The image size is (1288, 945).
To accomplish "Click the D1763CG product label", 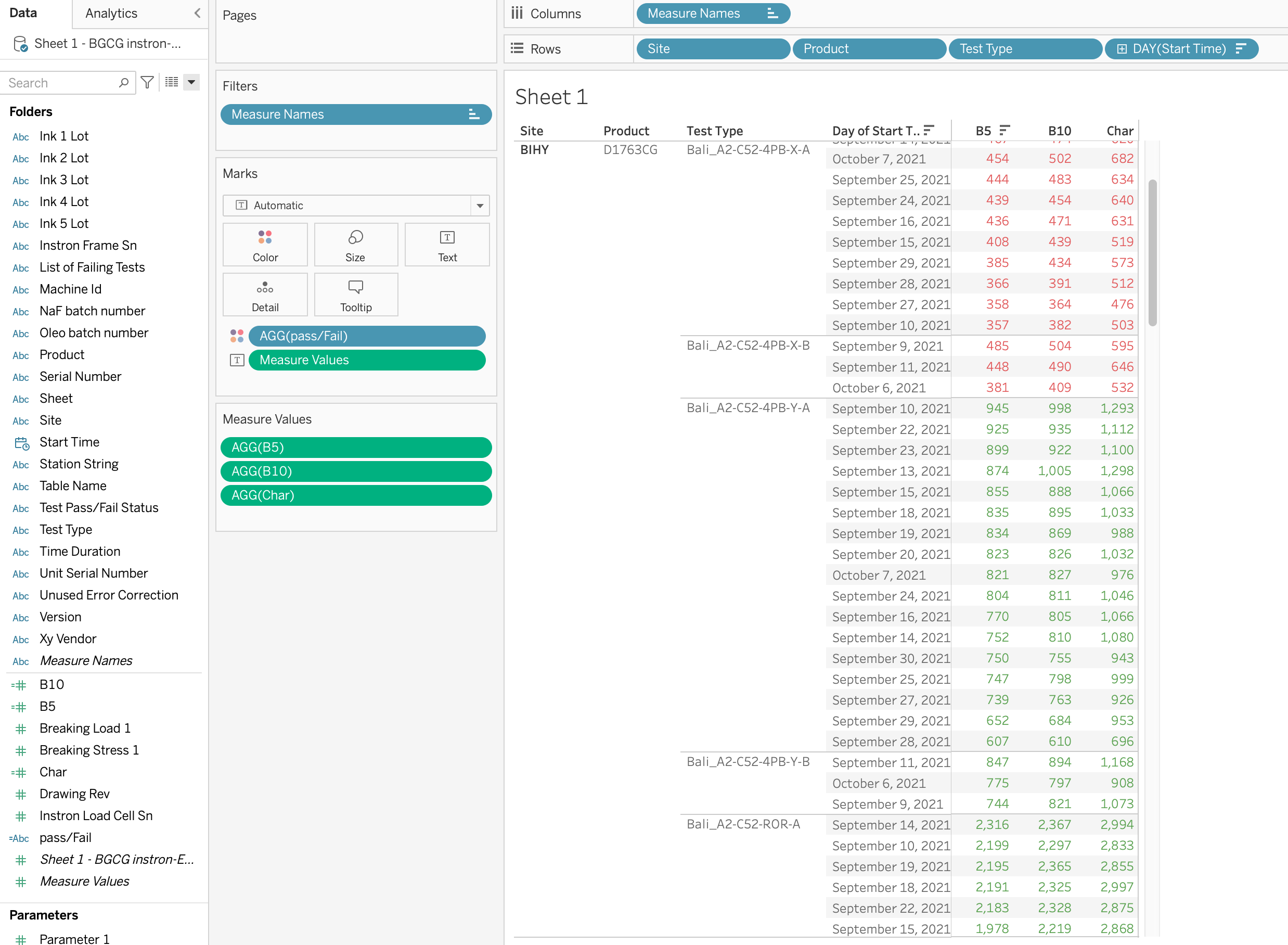I will tap(630, 150).
